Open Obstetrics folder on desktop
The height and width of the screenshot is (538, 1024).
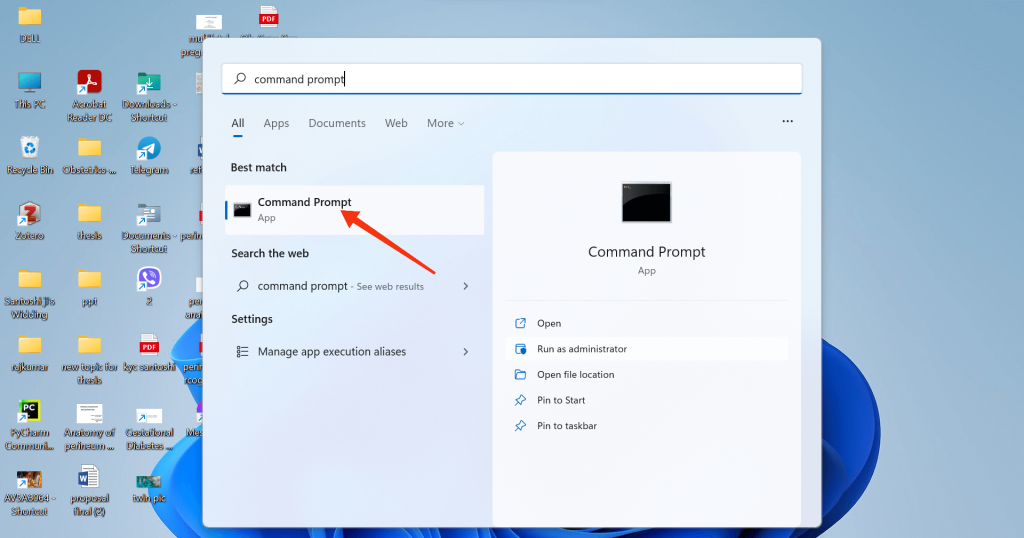point(89,156)
